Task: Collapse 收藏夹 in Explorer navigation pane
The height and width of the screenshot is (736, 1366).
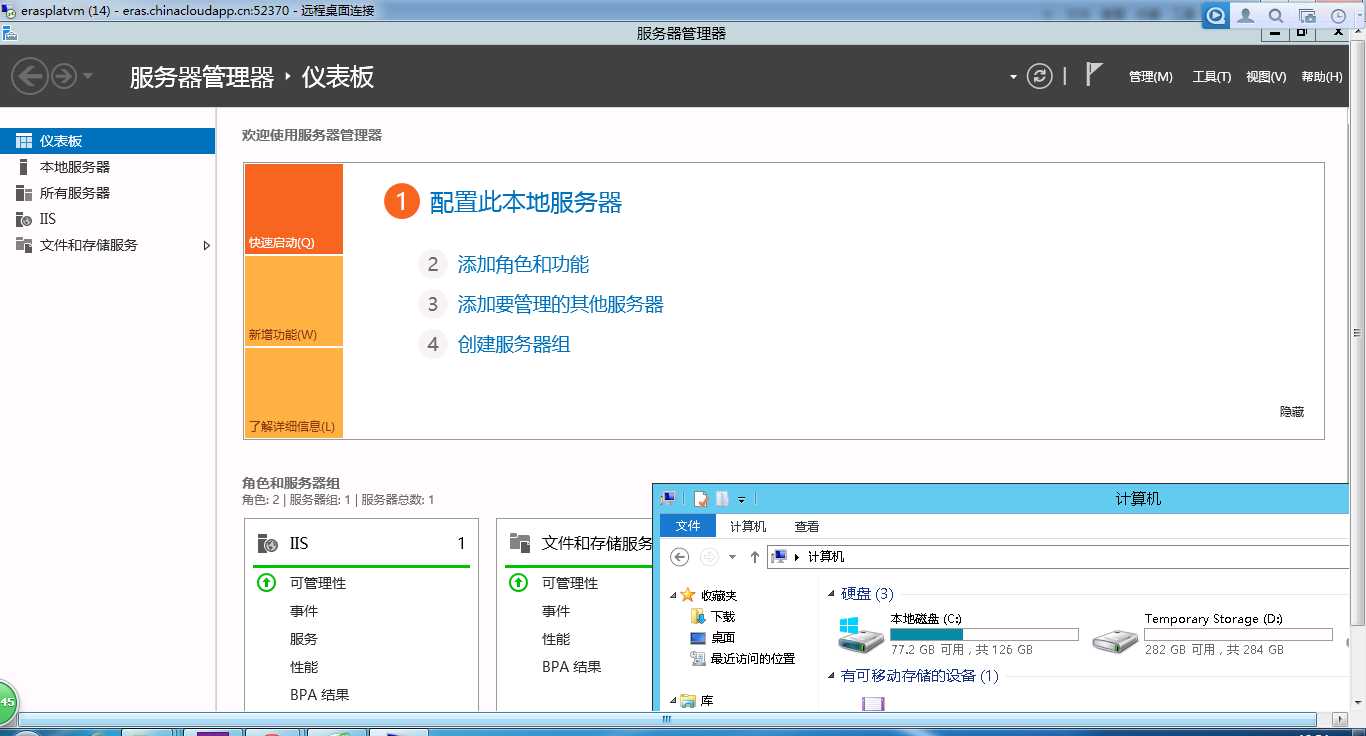Action: coord(671,594)
